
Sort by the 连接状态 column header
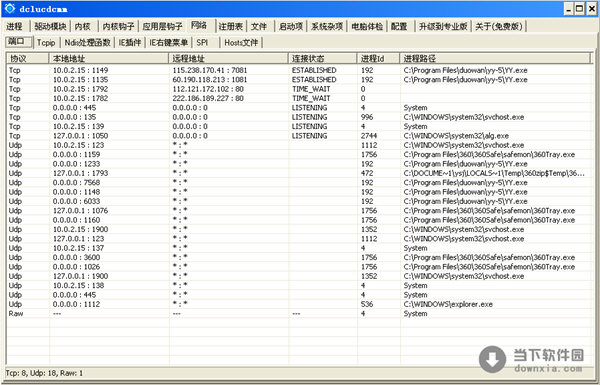323,59
